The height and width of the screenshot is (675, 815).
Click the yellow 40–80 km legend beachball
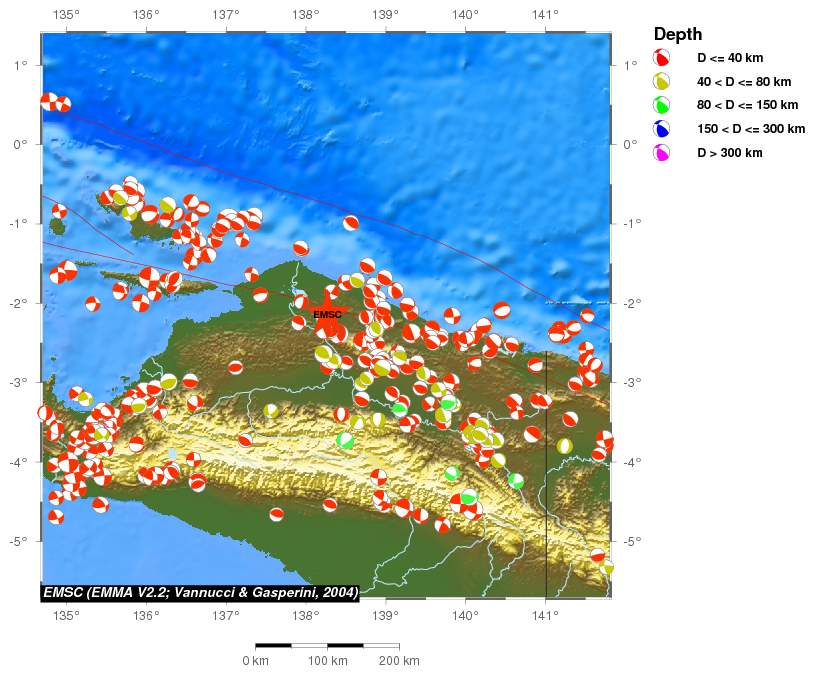(x=661, y=81)
